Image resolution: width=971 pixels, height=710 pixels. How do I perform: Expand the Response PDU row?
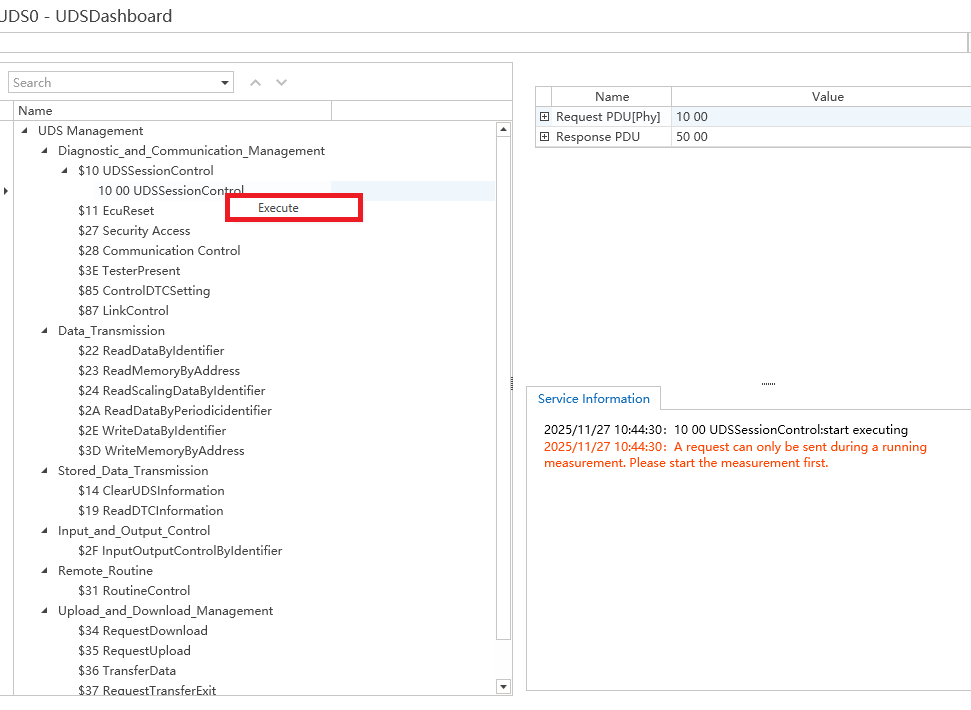pyautogui.click(x=545, y=137)
